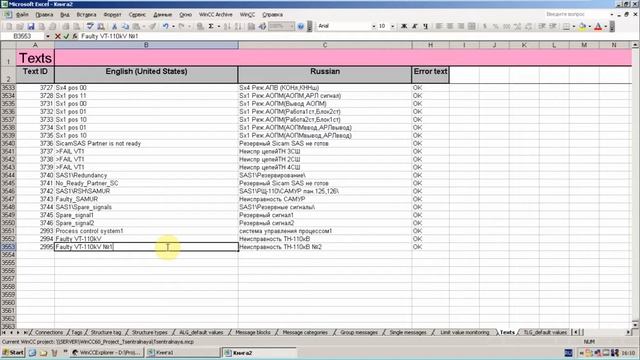Cancel cell edit with red X
Screen dimensions: 640x360
pos(58,36)
